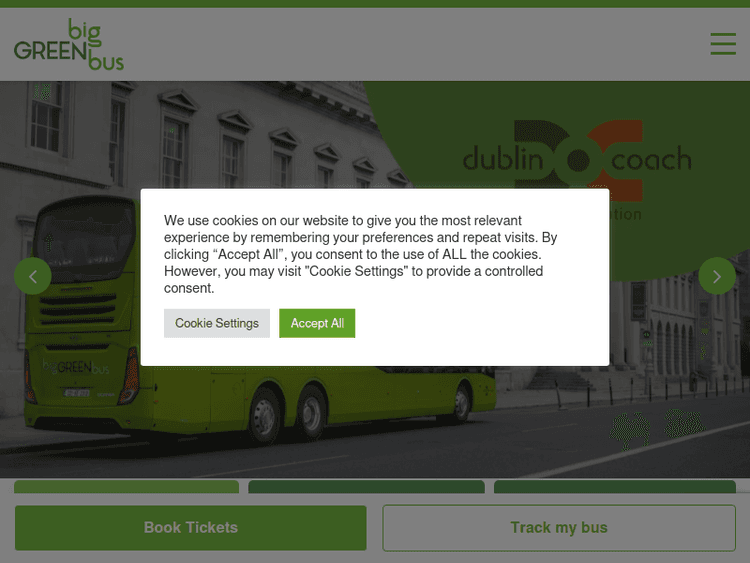Tap the Book Tickets button
Screen dimensions: 750x563
pos(190,527)
